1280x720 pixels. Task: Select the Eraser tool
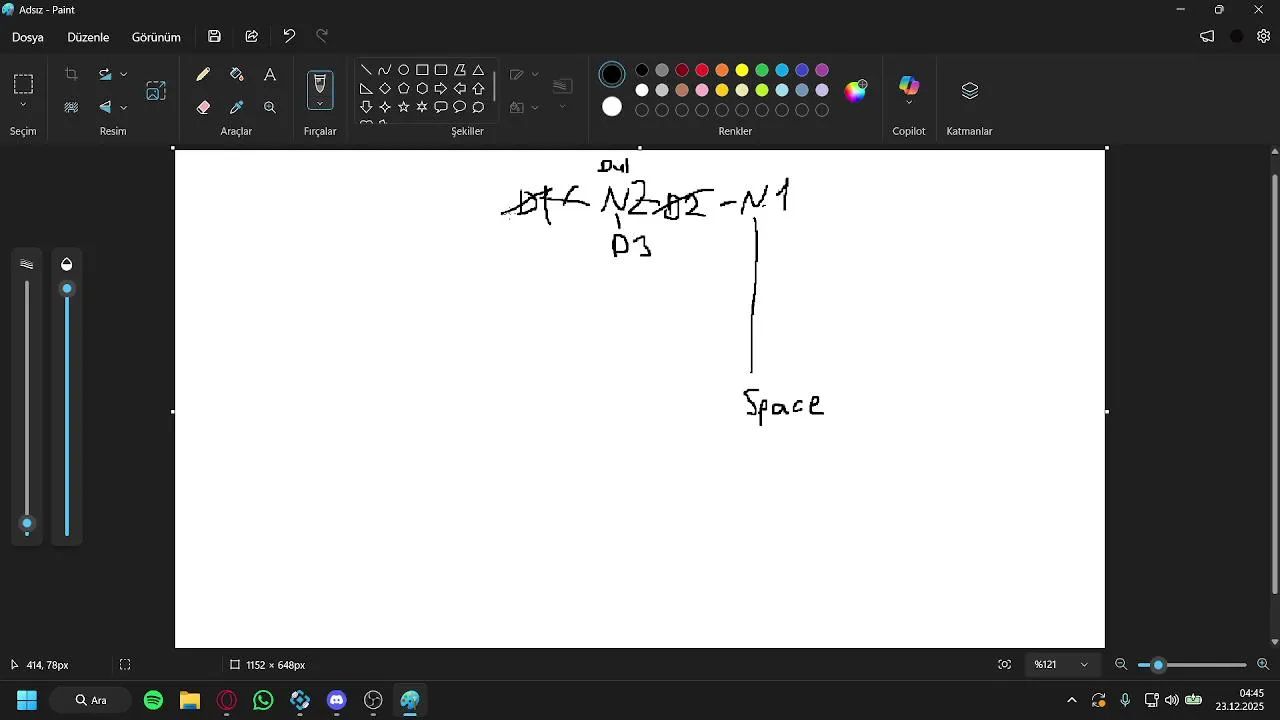(x=203, y=107)
